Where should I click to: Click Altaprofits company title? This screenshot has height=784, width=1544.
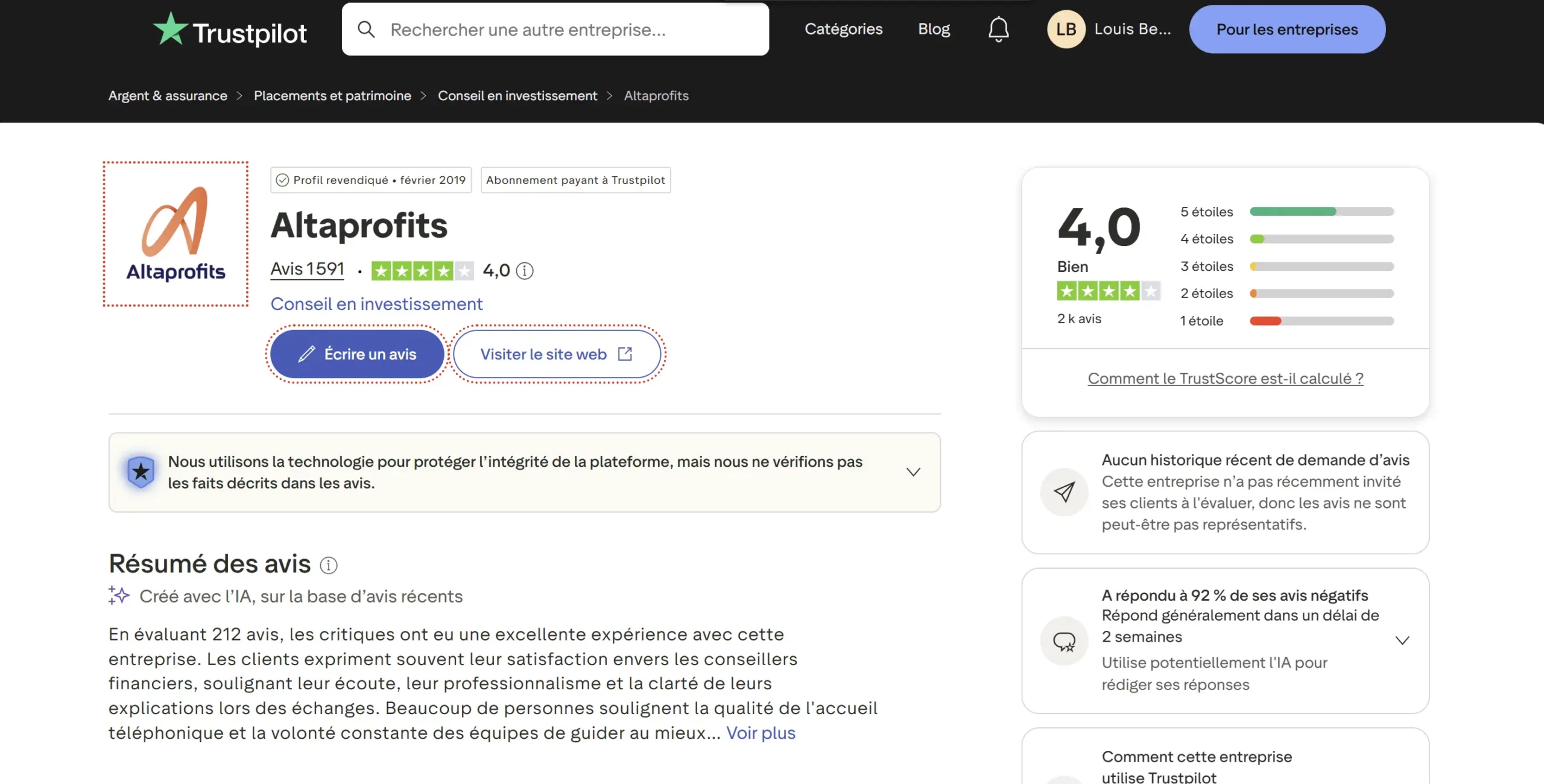tap(359, 226)
